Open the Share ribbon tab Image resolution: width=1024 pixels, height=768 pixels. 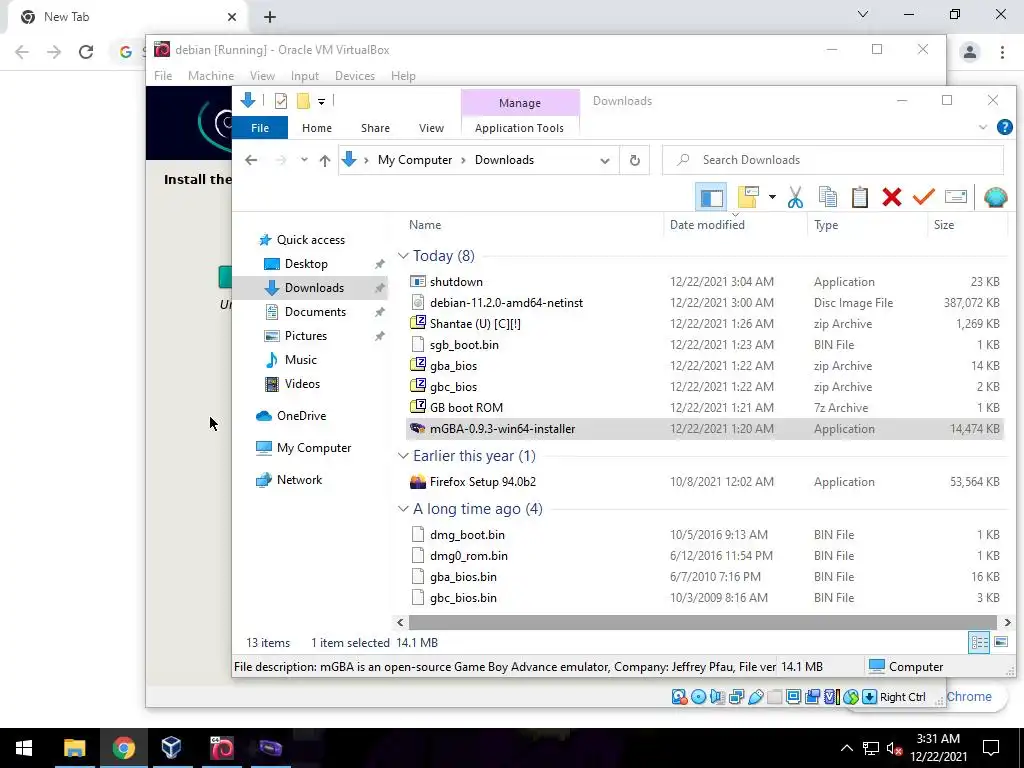(375, 128)
